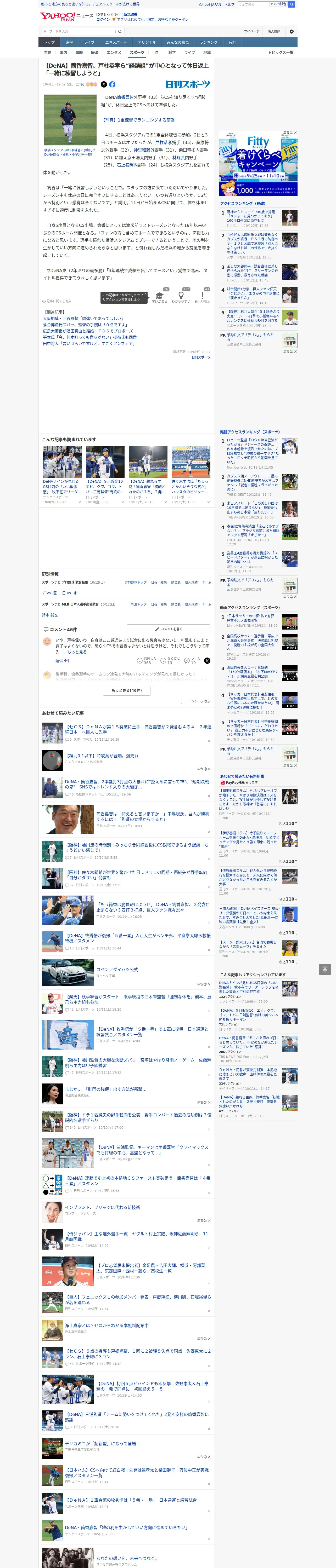Viewport: 336px width, 1568px height.
Task: Click the ウェブ検索 input box
Action: pos(253,4)
